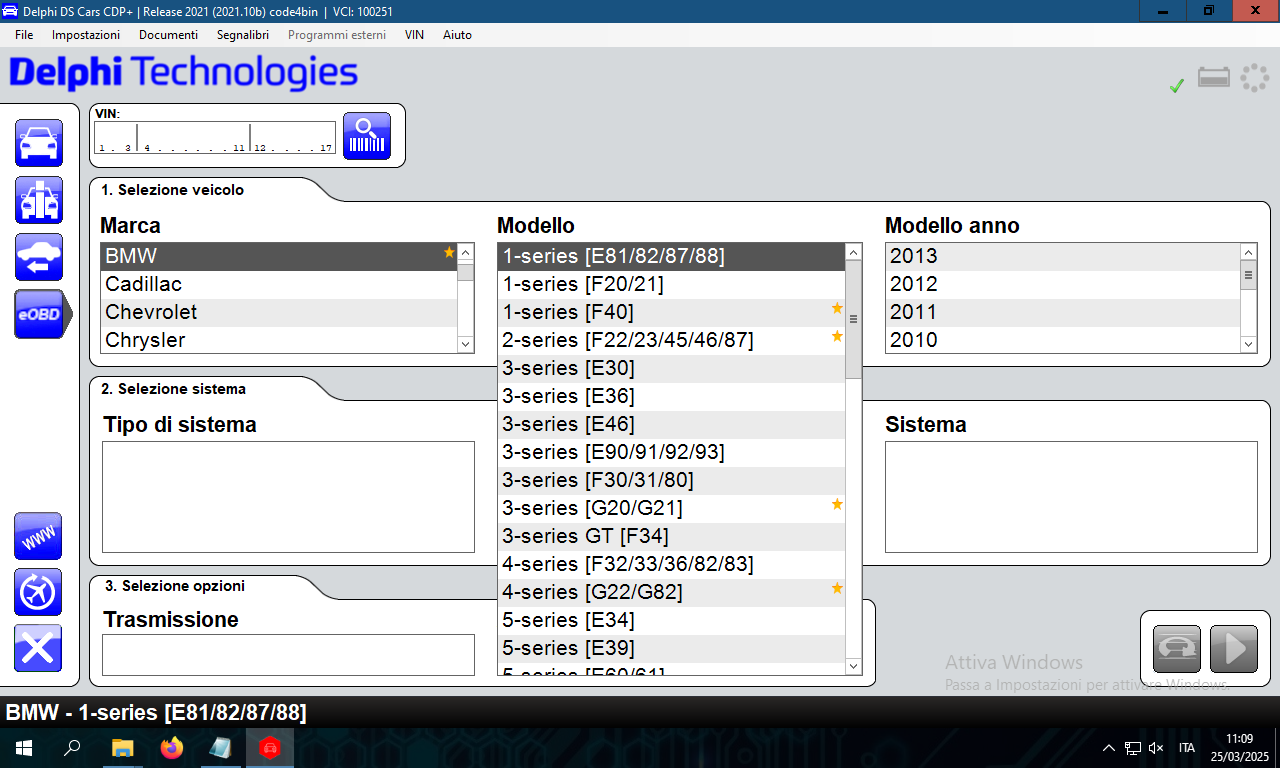Select Chevrolet in Marca list
1280x768 pixels.
[279, 313]
